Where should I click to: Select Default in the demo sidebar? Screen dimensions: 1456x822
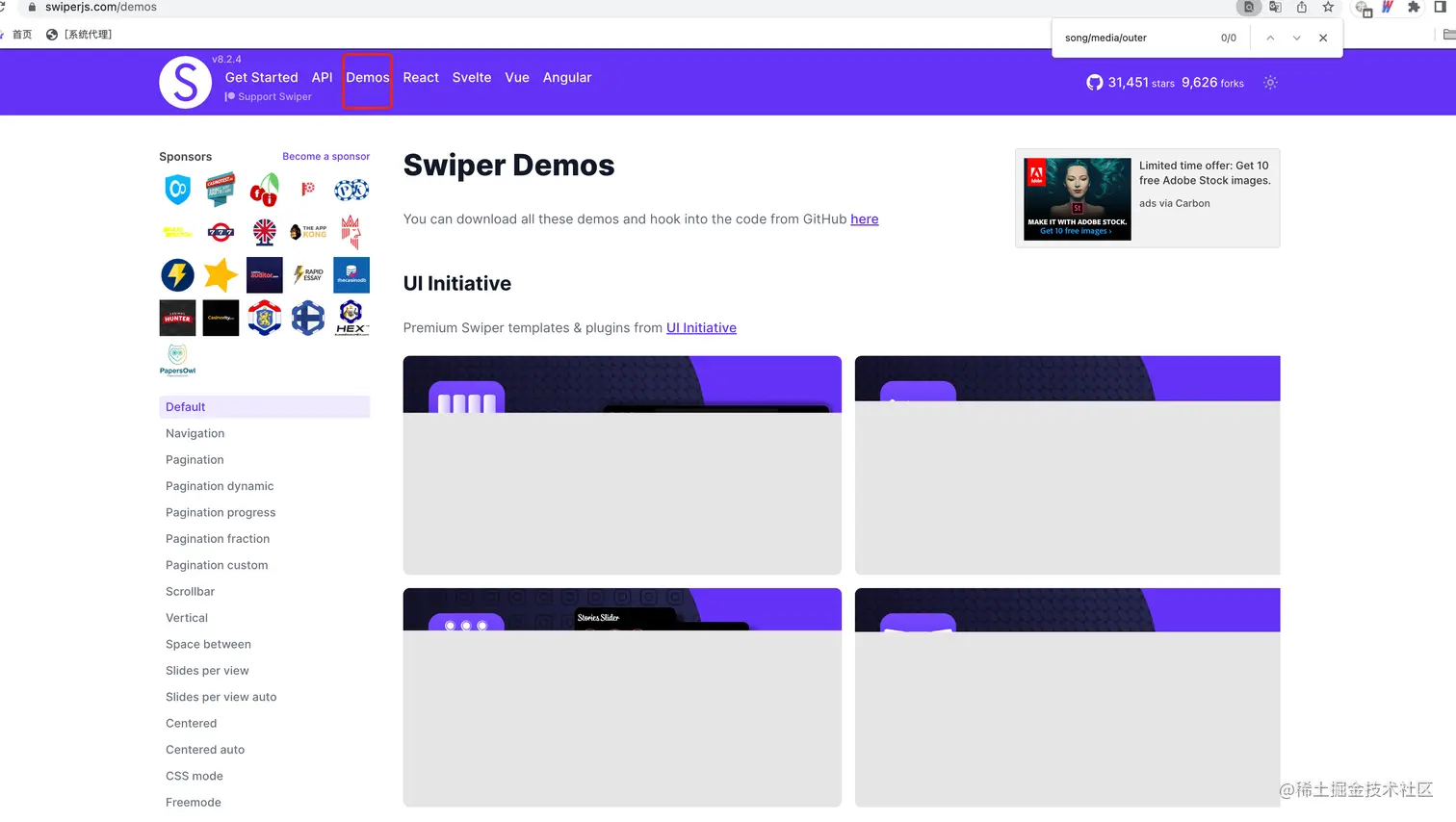coord(264,407)
